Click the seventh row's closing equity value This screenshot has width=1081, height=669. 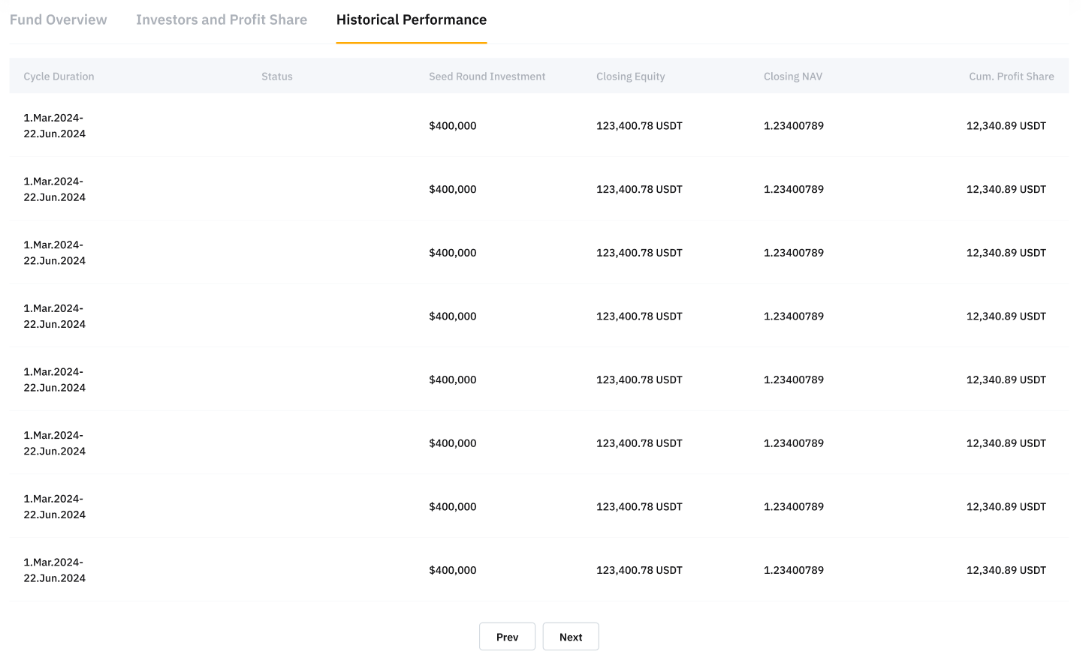coord(639,507)
